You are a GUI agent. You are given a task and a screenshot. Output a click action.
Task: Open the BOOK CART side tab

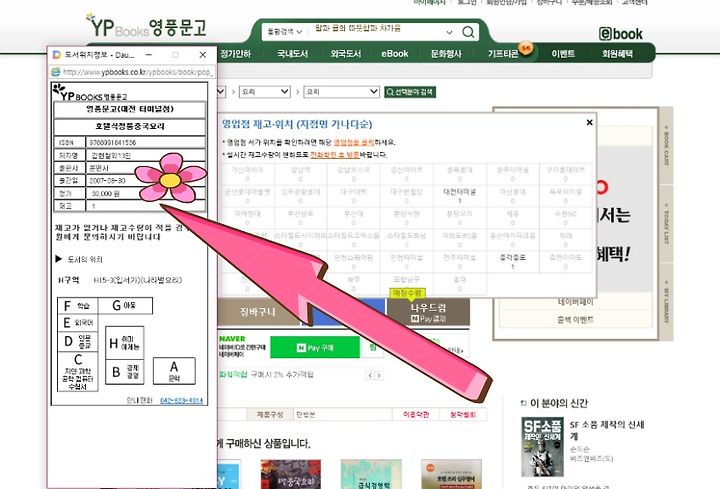pyautogui.click(x=666, y=145)
